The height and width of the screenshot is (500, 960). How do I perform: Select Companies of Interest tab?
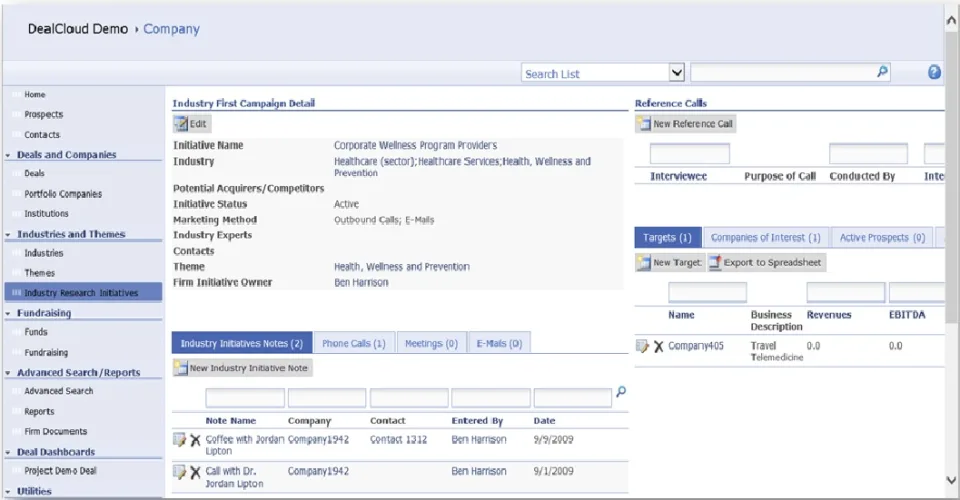click(766, 237)
